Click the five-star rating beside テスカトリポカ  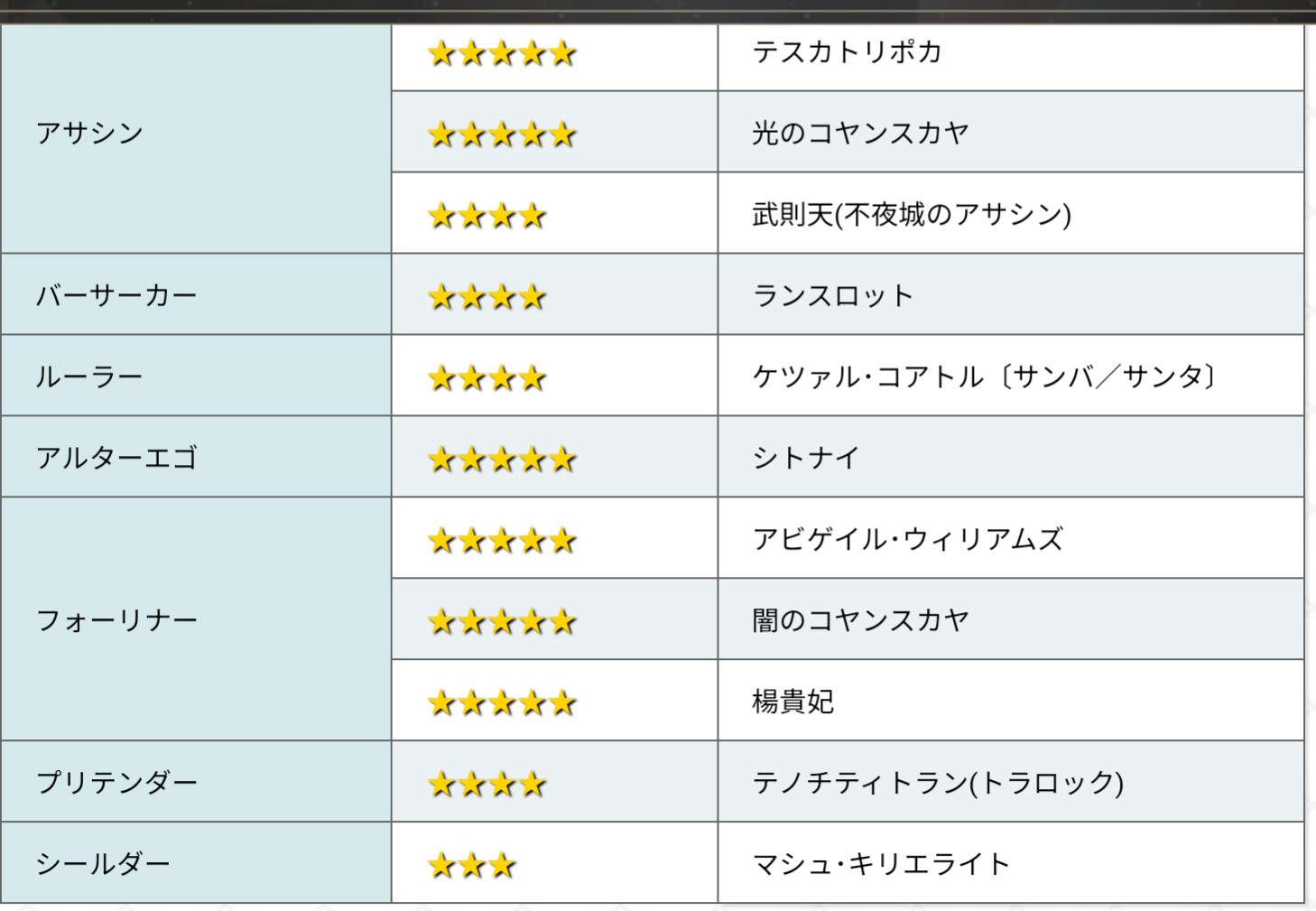(502, 54)
